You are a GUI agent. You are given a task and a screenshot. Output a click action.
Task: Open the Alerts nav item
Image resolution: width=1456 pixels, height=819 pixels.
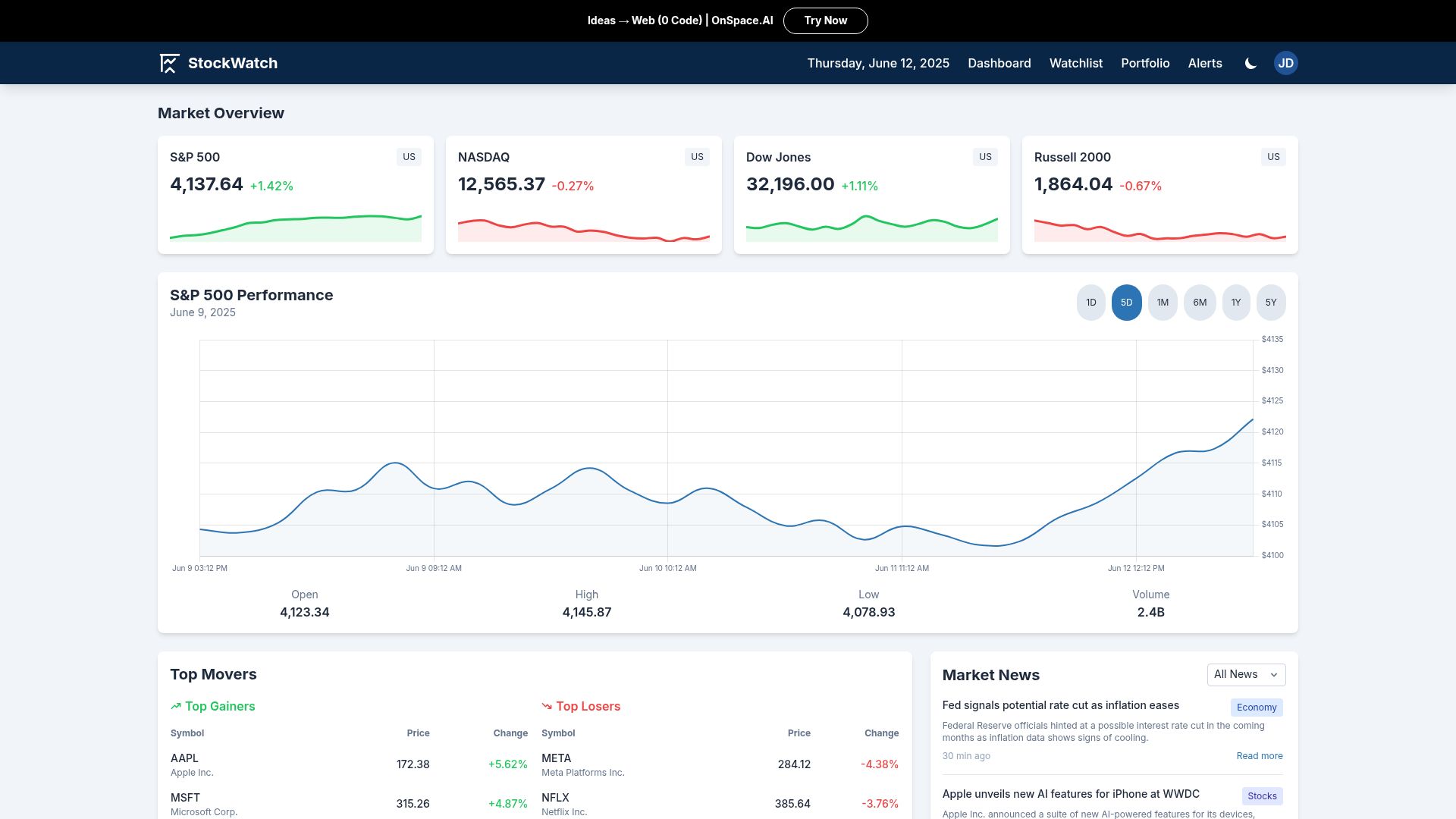click(1205, 63)
